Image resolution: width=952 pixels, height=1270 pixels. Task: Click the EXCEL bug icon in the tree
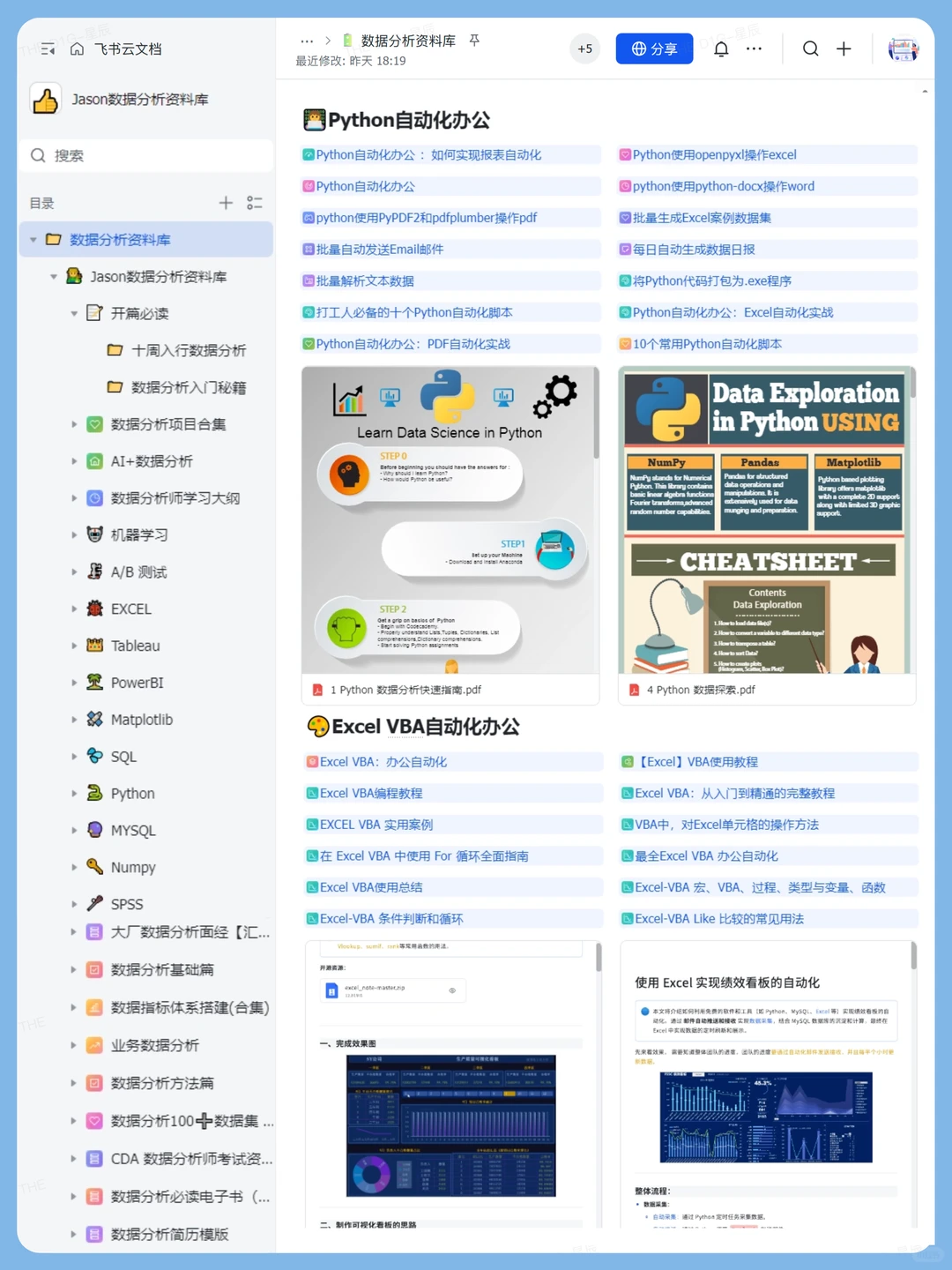[95, 609]
